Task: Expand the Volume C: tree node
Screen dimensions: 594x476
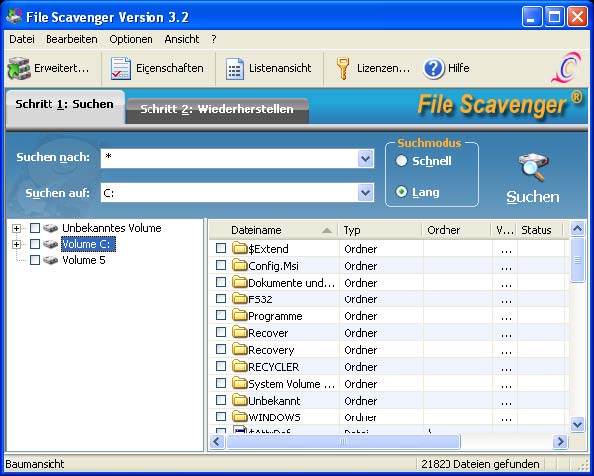Action: [x=16, y=244]
